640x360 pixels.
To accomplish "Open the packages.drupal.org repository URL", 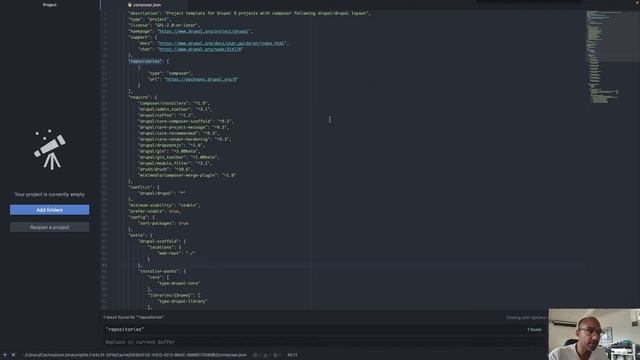I will [x=201, y=79].
